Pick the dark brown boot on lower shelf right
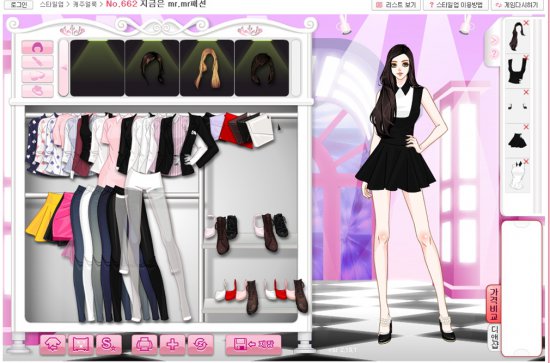This screenshot has height=363, width=550. coord(300,295)
